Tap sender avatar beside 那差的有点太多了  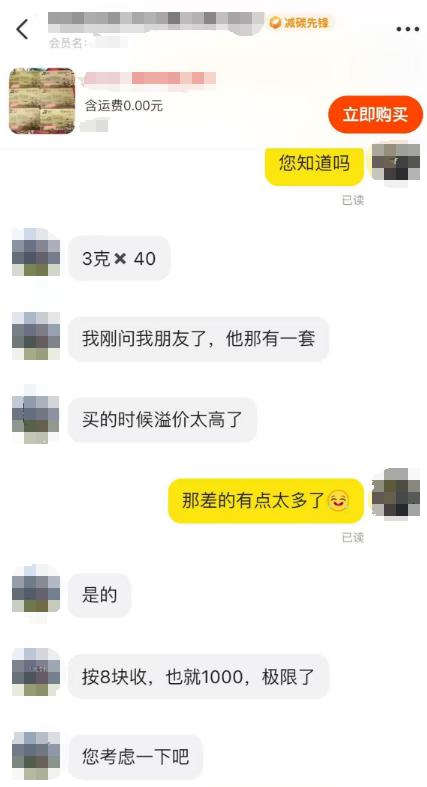coord(396,494)
